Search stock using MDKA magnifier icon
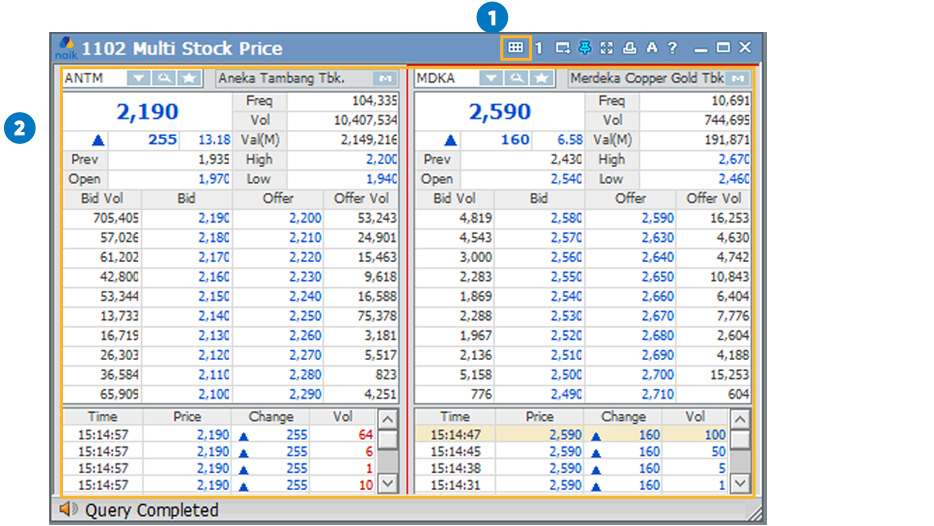 click(516, 78)
